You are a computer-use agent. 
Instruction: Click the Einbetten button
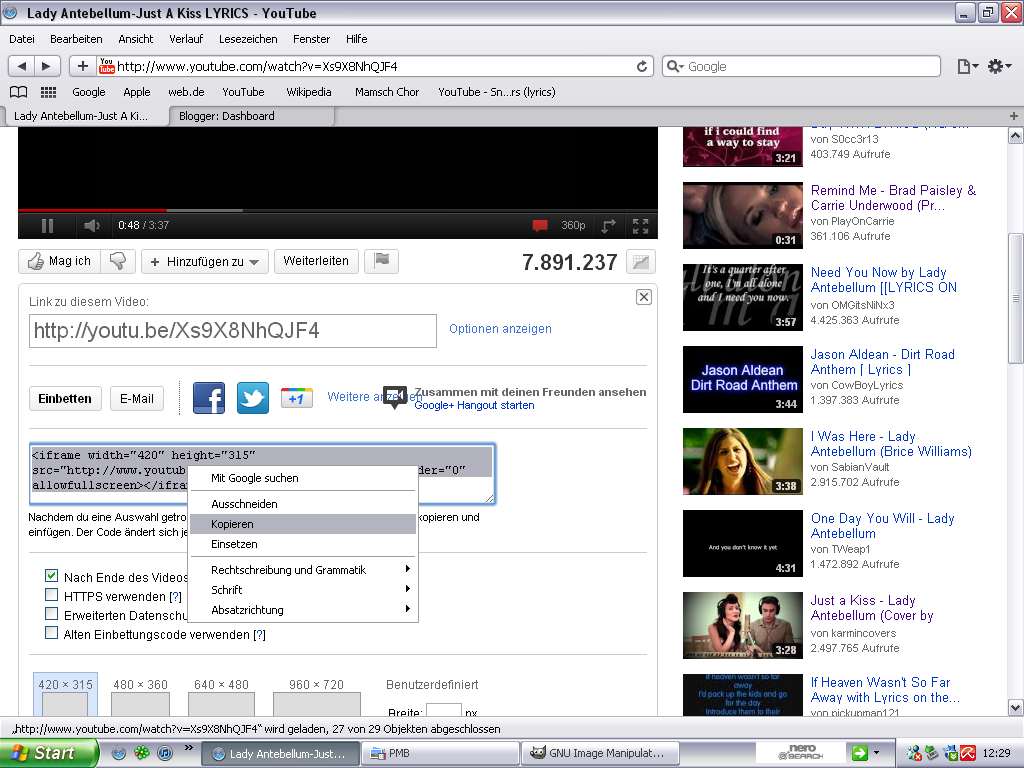click(x=65, y=398)
